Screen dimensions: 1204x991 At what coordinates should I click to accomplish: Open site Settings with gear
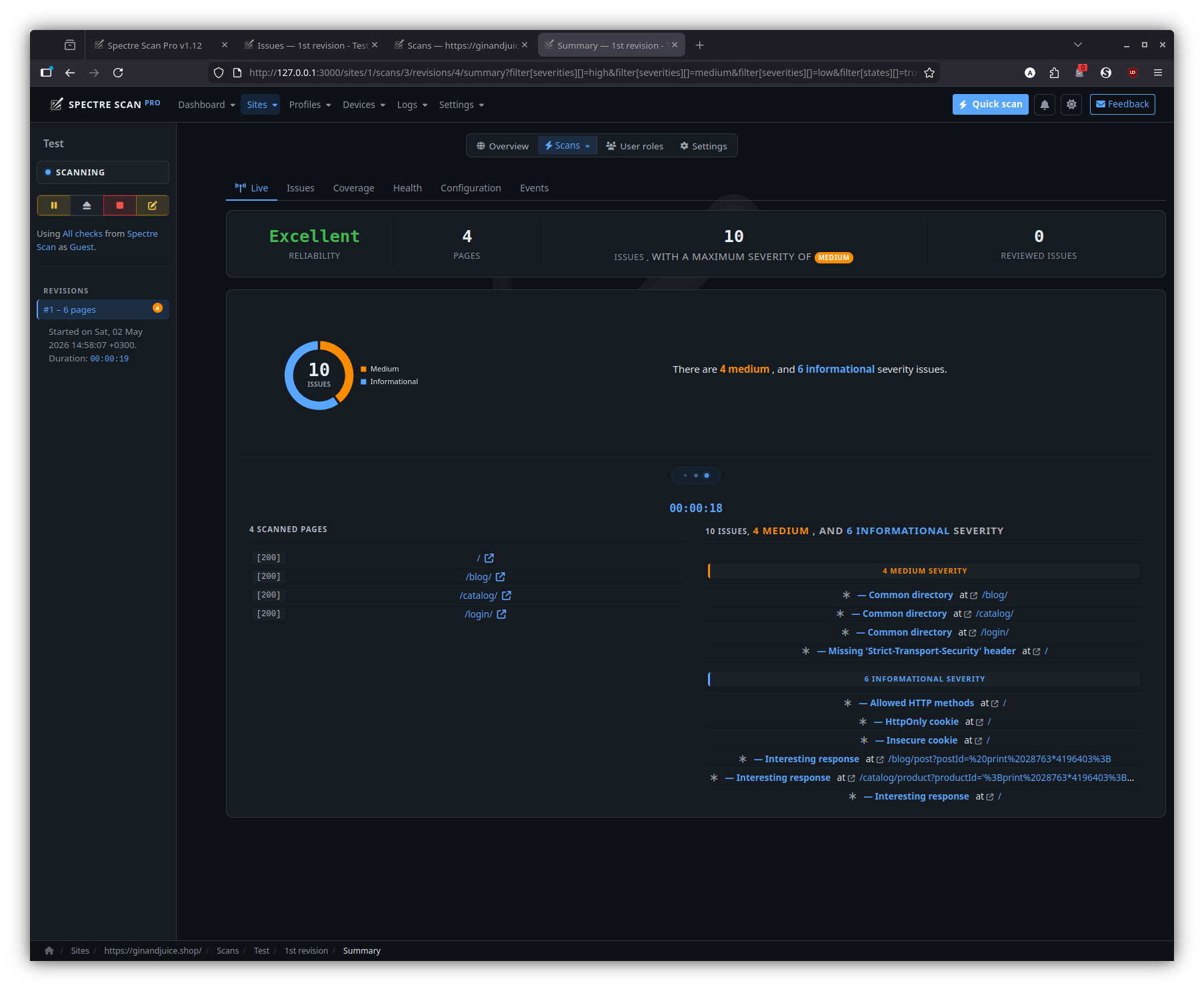(703, 146)
